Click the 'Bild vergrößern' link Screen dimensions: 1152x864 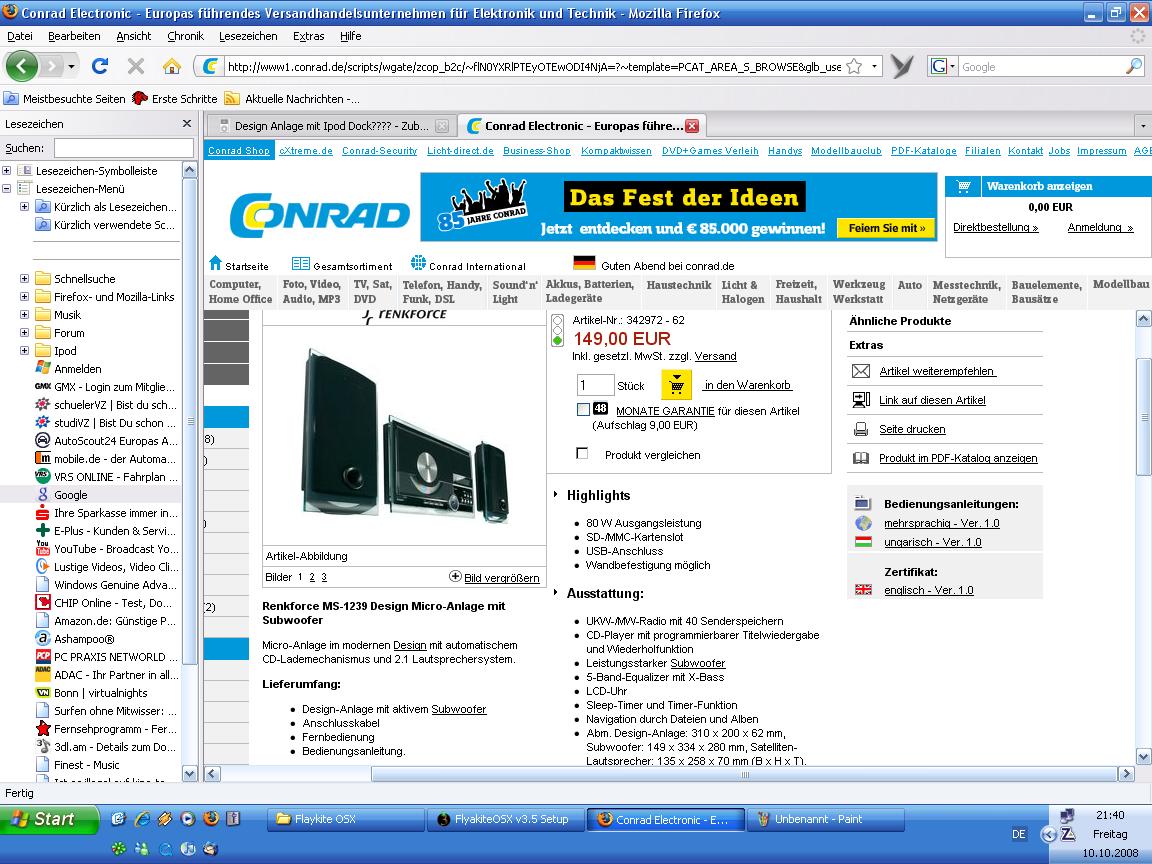click(x=502, y=577)
